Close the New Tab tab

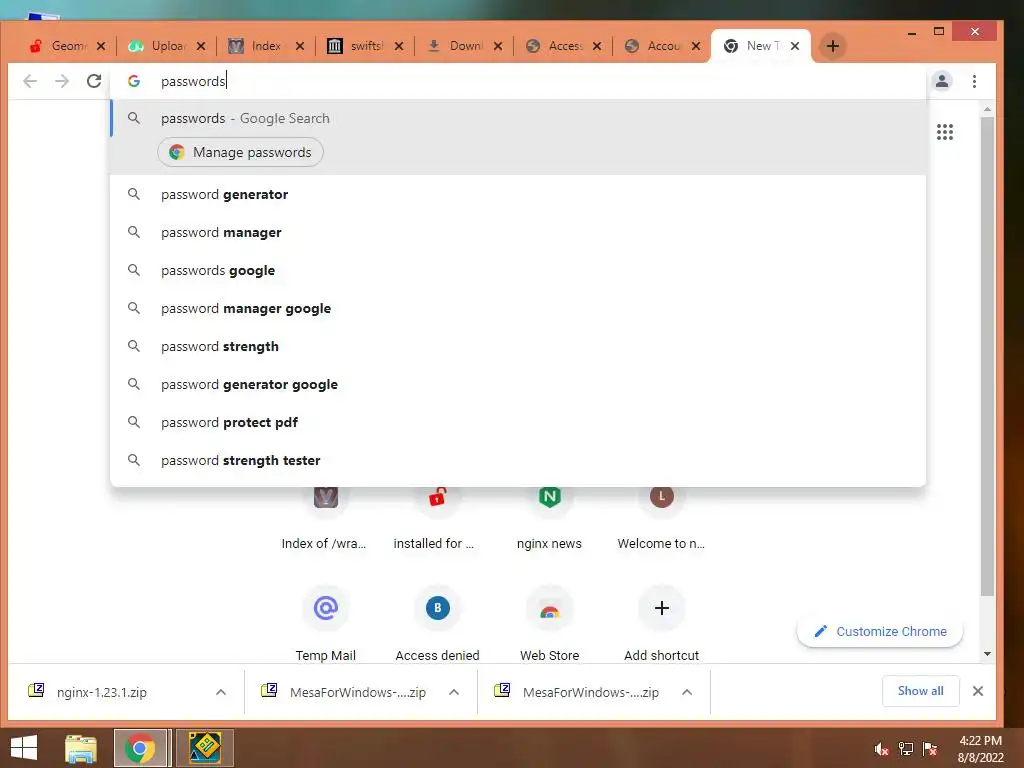[795, 46]
